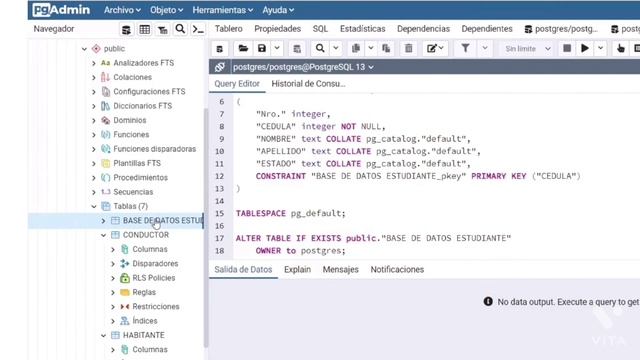
Task: Click the Navegador panel vertical scrollbar
Action: pyautogui.click(x=206, y=229)
